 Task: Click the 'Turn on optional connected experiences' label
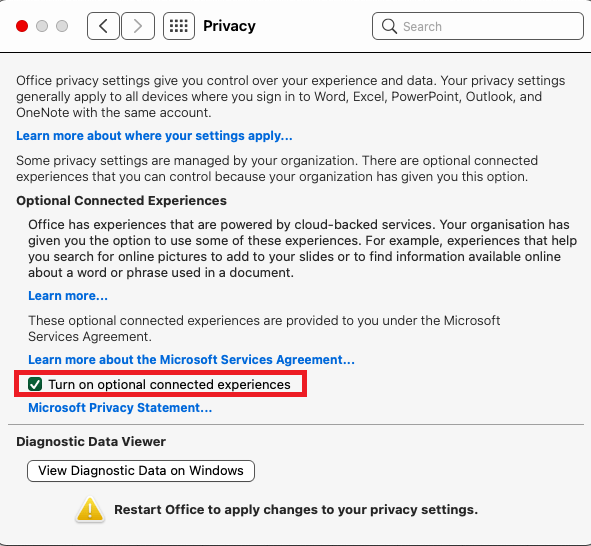tap(169, 384)
